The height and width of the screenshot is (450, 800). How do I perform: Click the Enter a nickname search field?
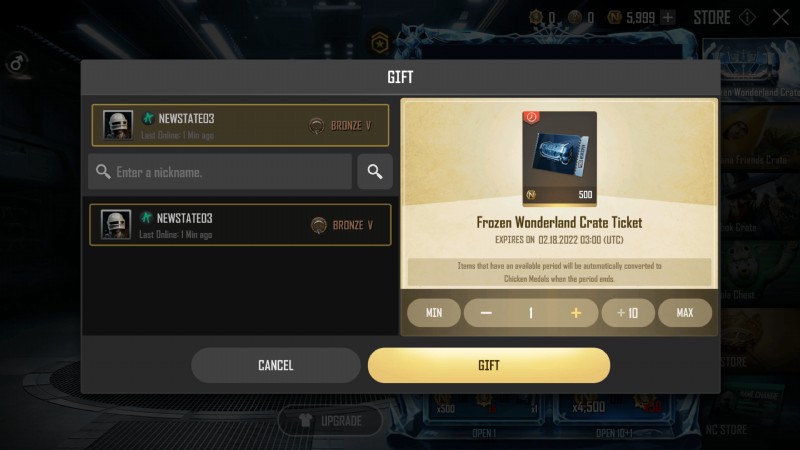point(220,172)
